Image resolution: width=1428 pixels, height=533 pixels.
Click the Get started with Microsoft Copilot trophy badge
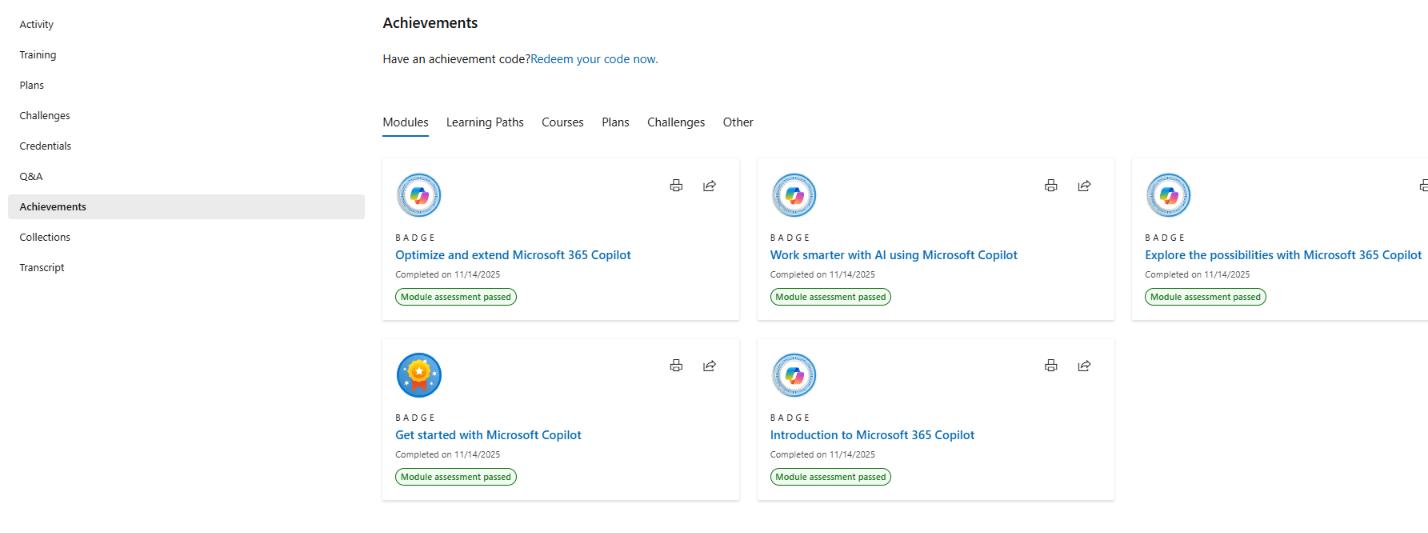tap(419, 375)
